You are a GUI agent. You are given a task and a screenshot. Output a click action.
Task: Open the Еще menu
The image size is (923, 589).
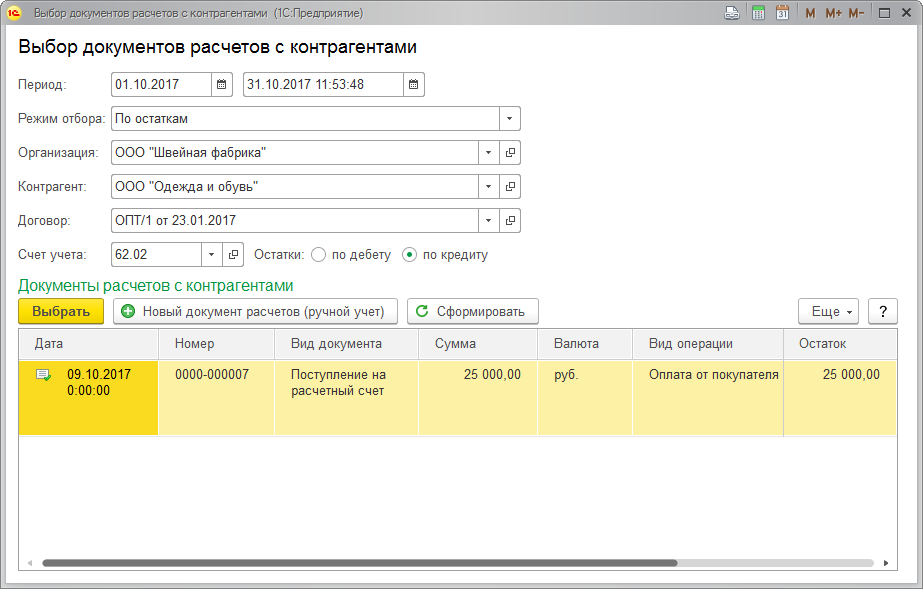coord(828,312)
